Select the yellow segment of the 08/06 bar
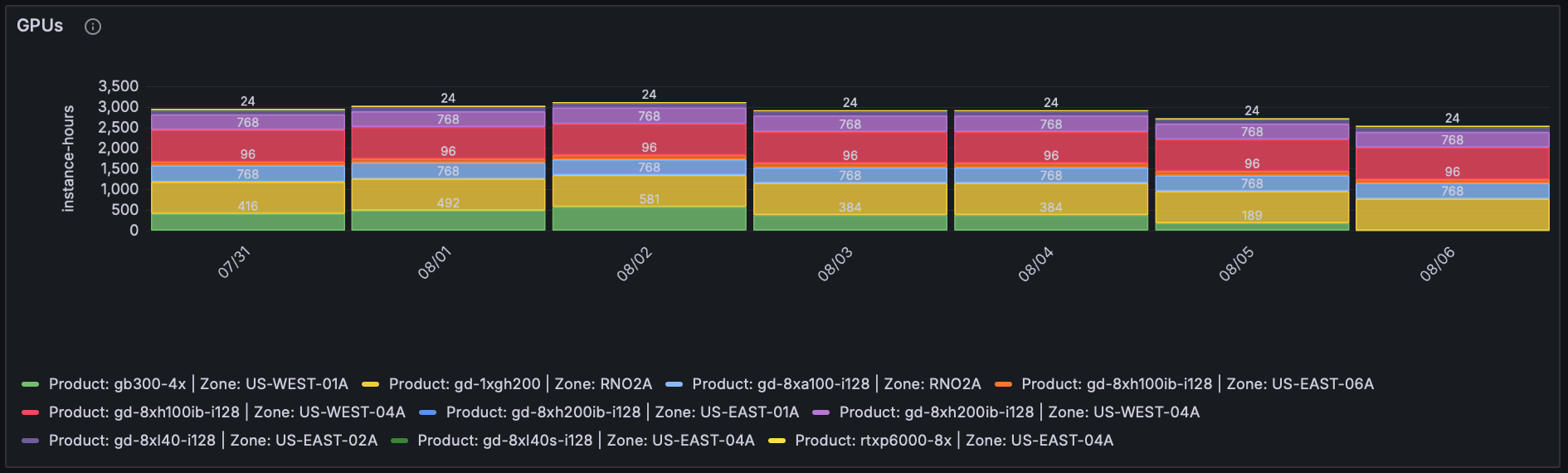Viewport: 1568px width, 473px height. pos(1452,214)
